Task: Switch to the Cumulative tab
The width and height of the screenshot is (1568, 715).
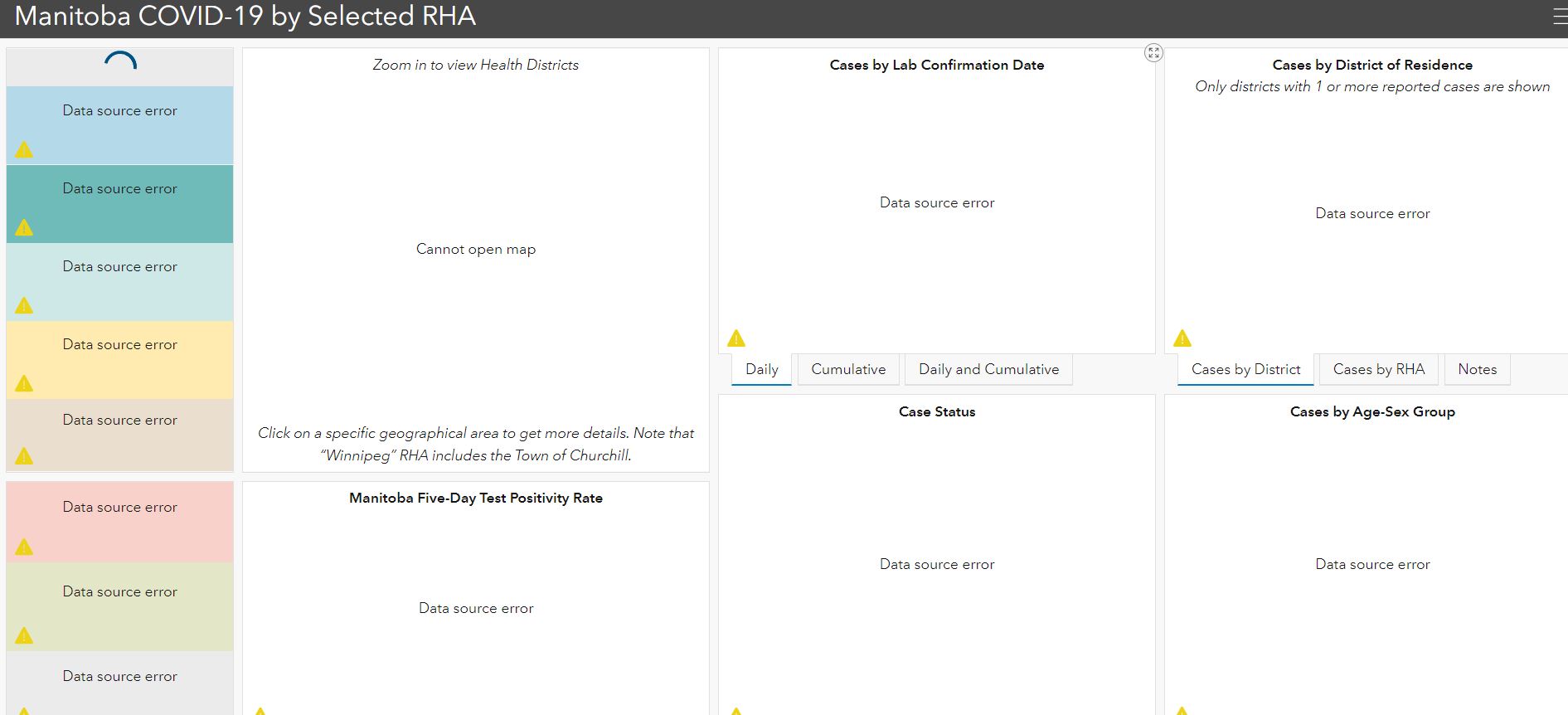Action: 848,370
